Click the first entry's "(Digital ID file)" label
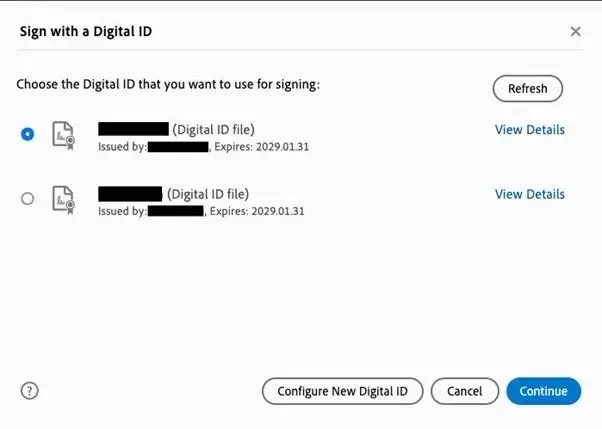 (x=213, y=130)
